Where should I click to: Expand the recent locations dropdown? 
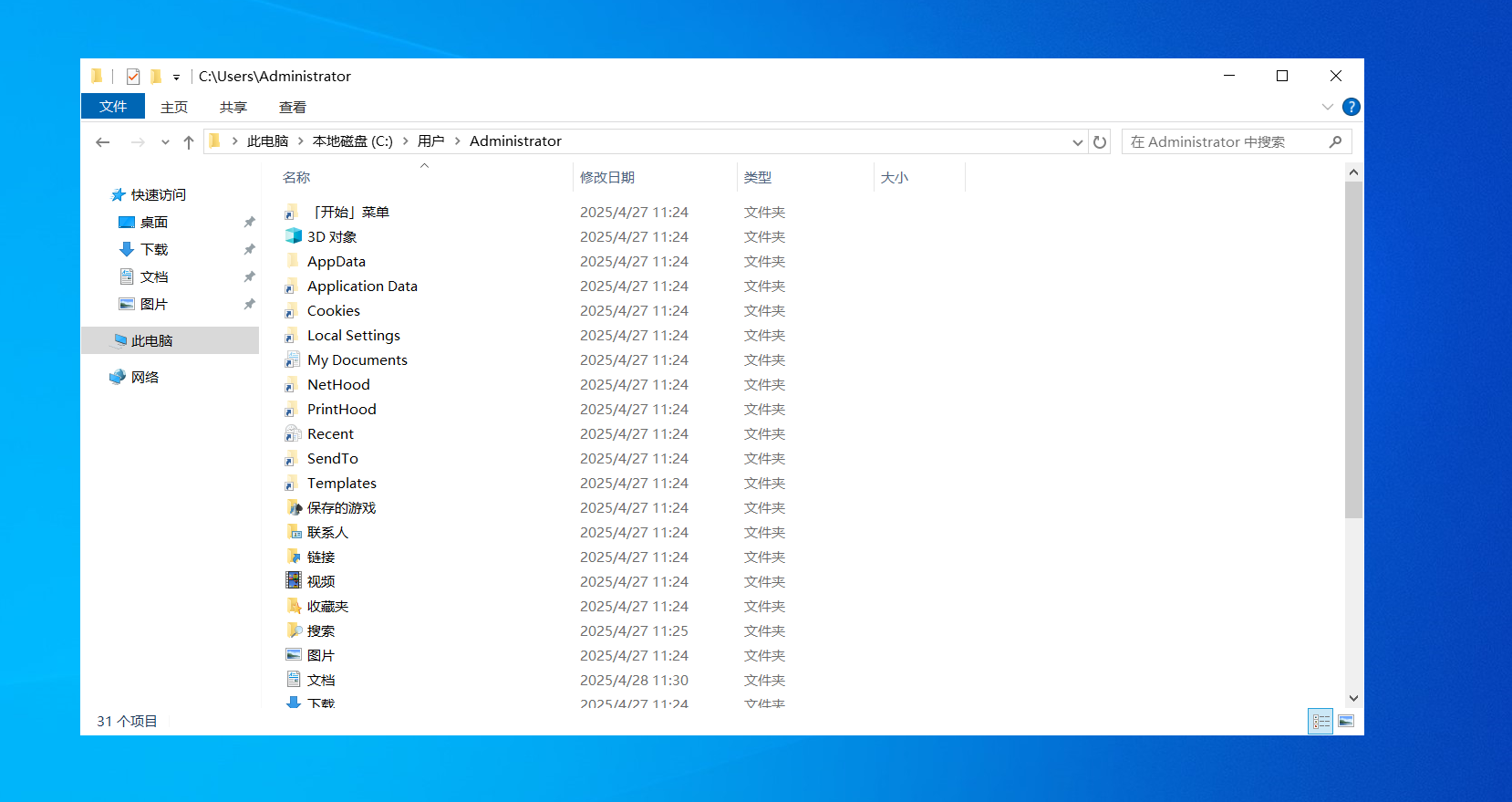point(165,142)
